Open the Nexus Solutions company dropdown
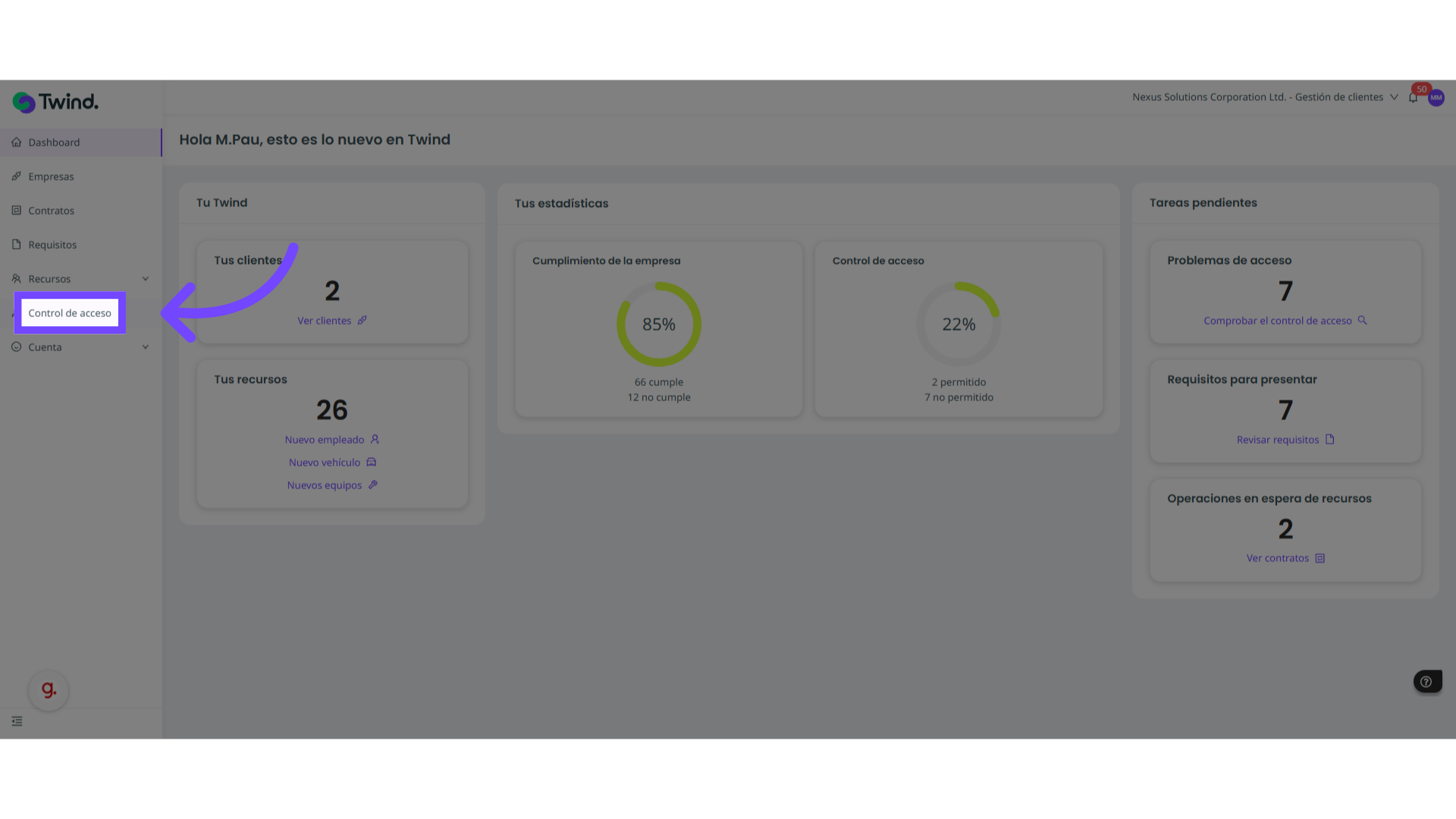The width and height of the screenshot is (1456, 819). pyautogui.click(x=1265, y=97)
